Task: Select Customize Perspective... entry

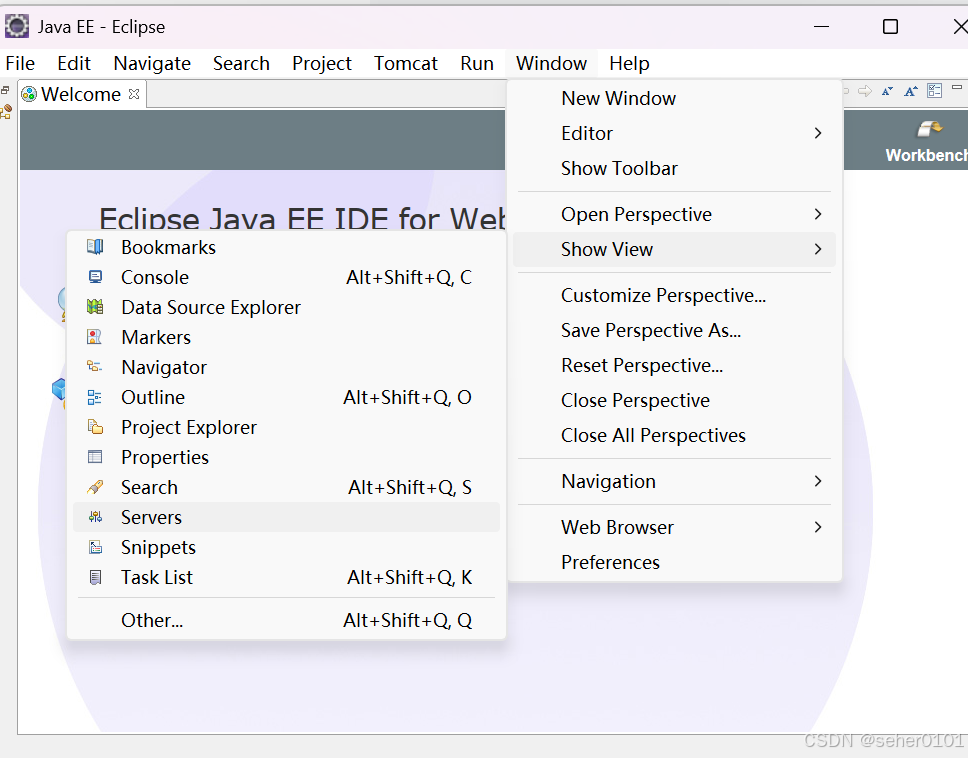Action: pos(674,296)
